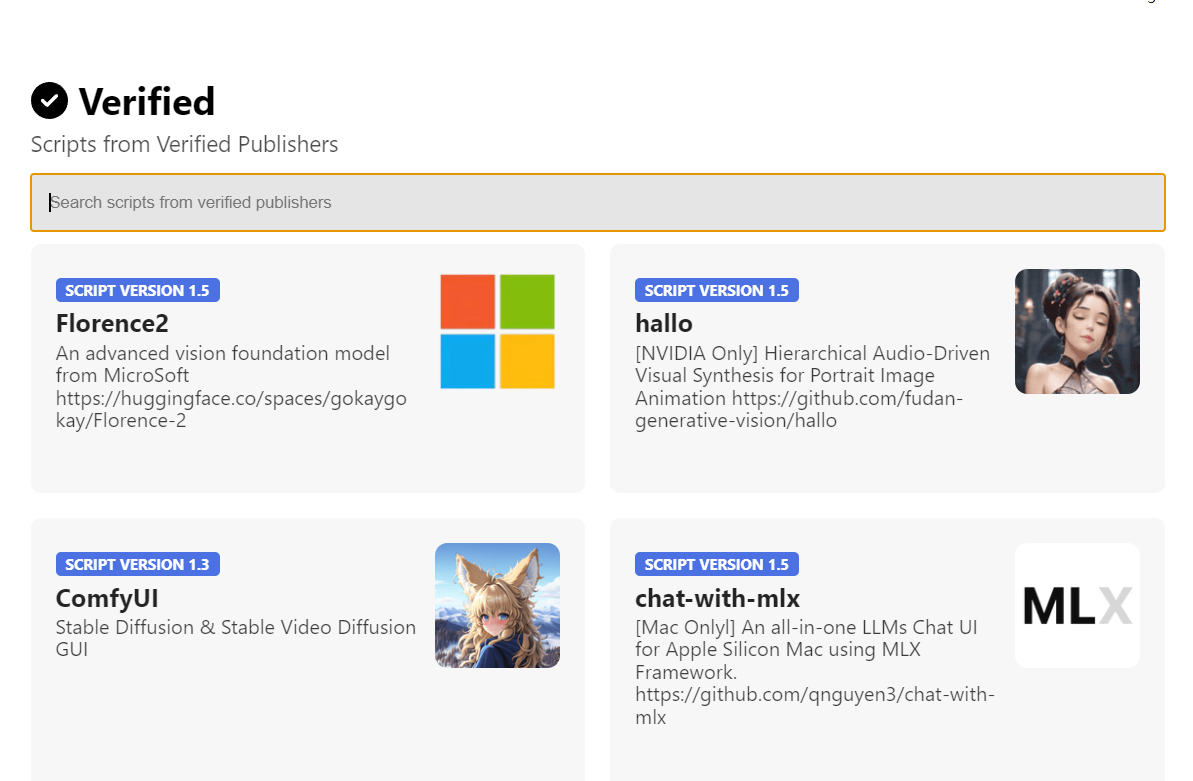Image resolution: width=1193 pixels, height=781 pixels.
Task: Click the MLX logo on the chat-with-mlx card
Action: [1077, 605]
